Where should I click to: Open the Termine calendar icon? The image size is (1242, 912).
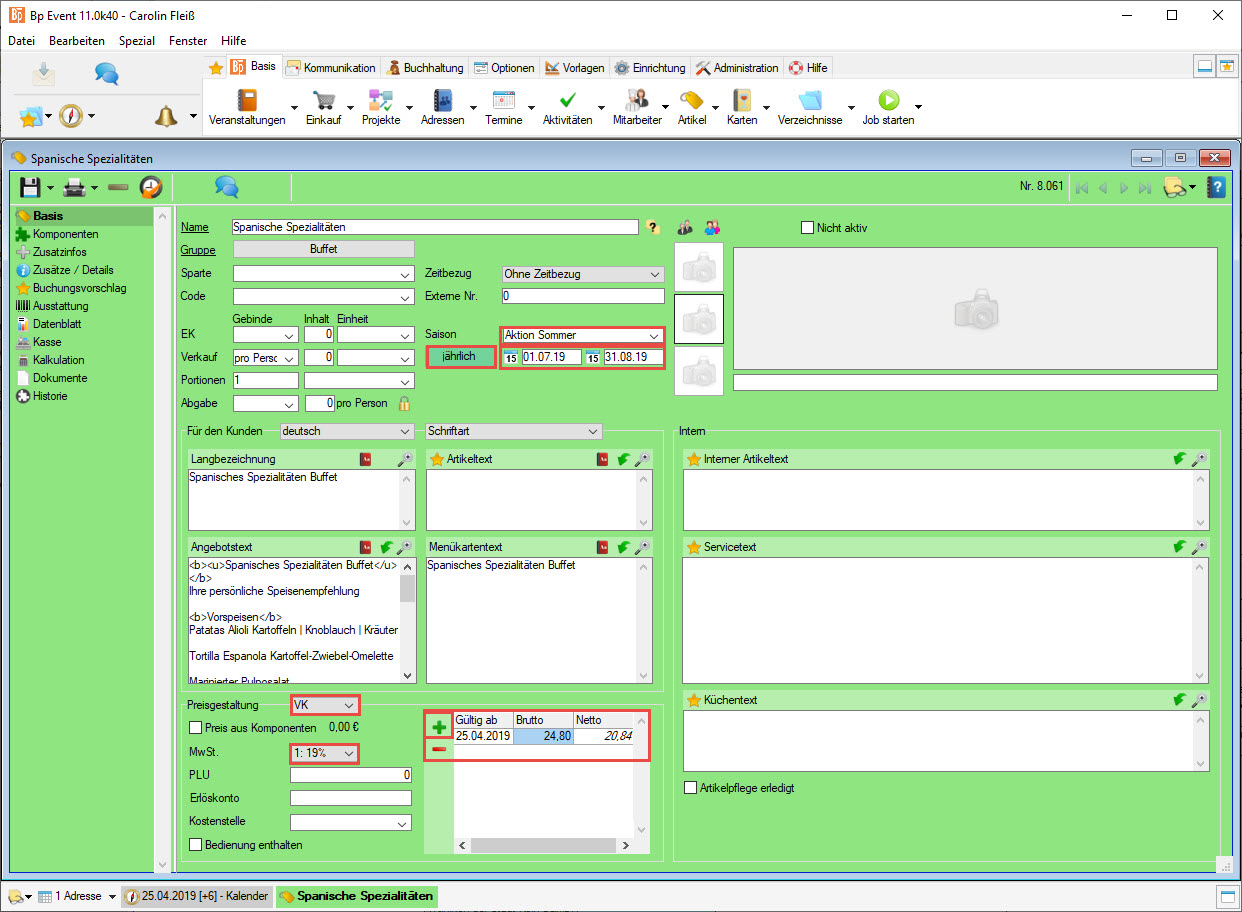503,101
